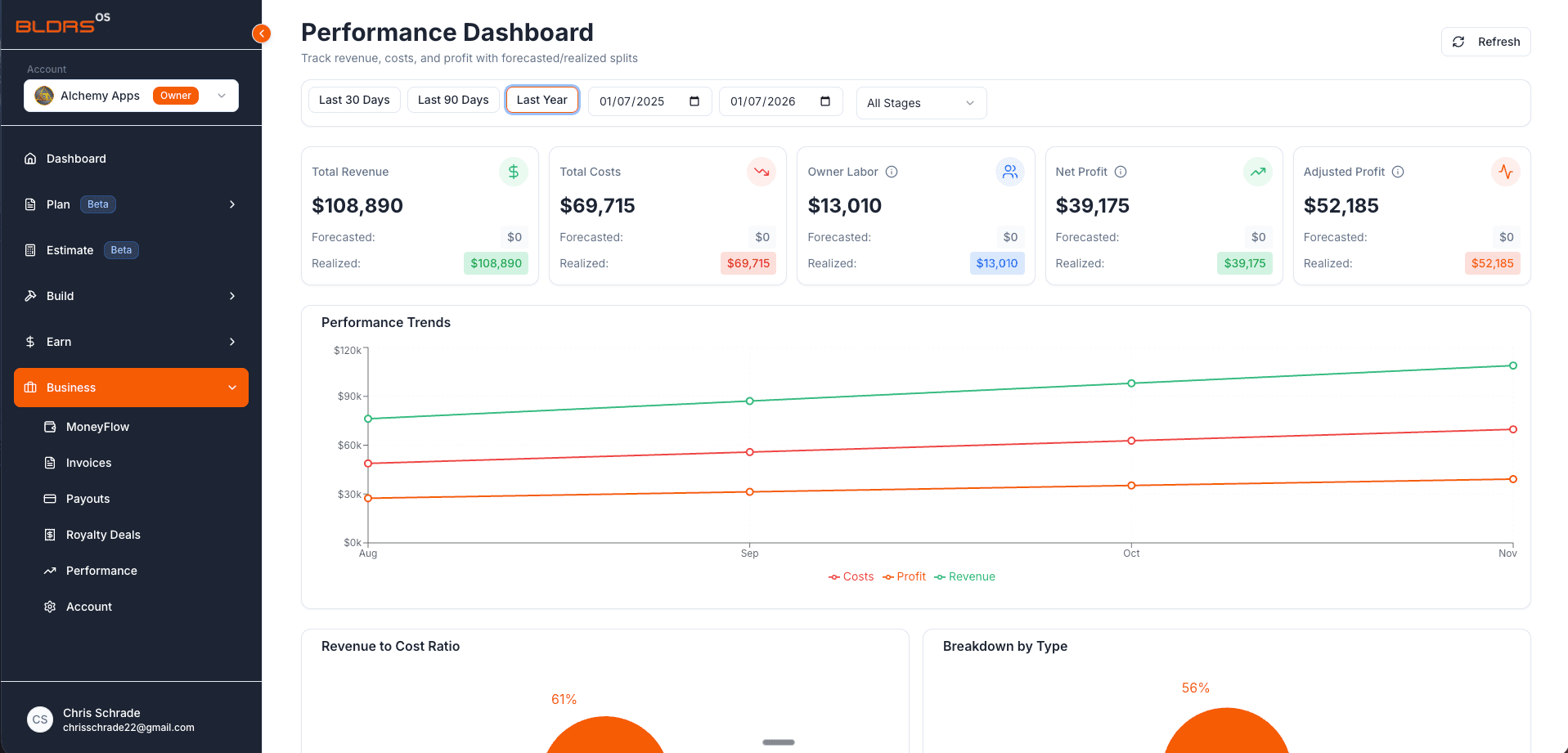Click the downward trend icon on Total Costs card
The width and height of the screenshot is (1568, 753).
pyautogui.click(x=762, y=172)
